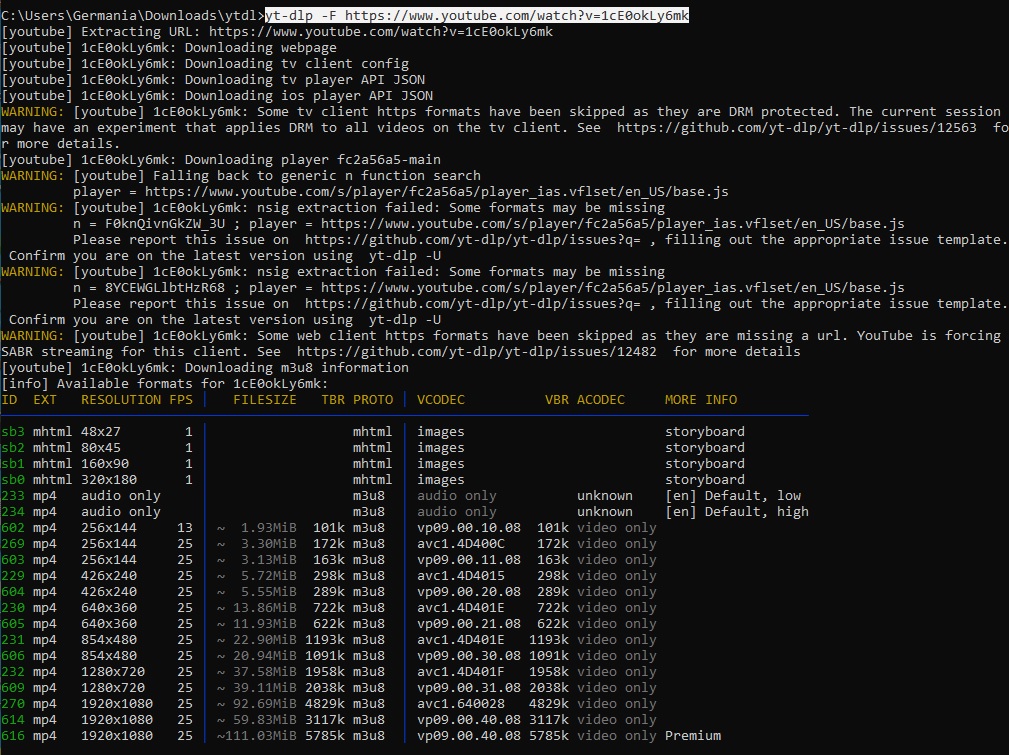Click the 'Downloading m3u8 information' line
The height and width of the screenshot is (755, 1009).
click(297, 368)
